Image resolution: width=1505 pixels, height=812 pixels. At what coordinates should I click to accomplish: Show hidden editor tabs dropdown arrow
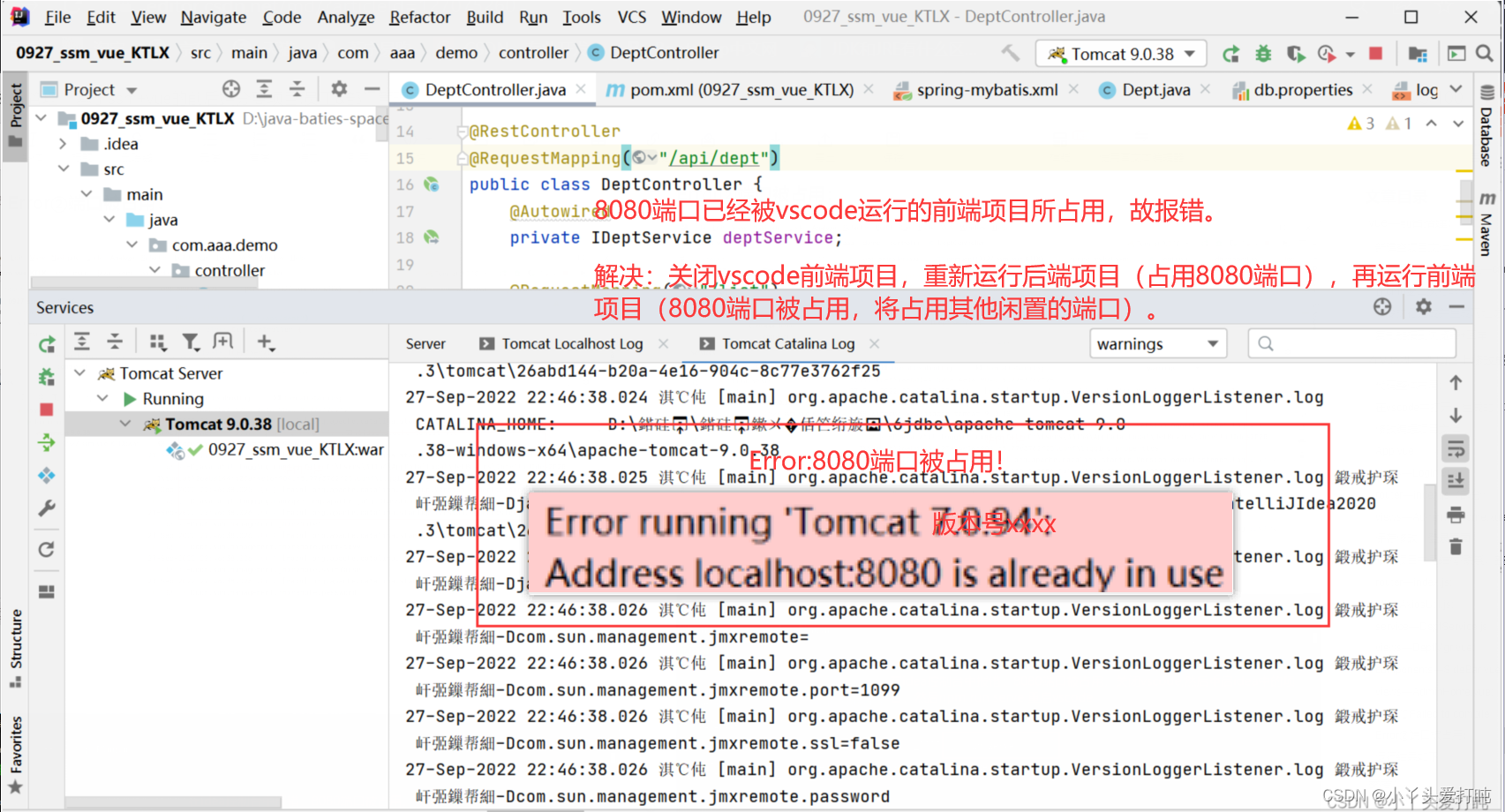[1456, 89]
